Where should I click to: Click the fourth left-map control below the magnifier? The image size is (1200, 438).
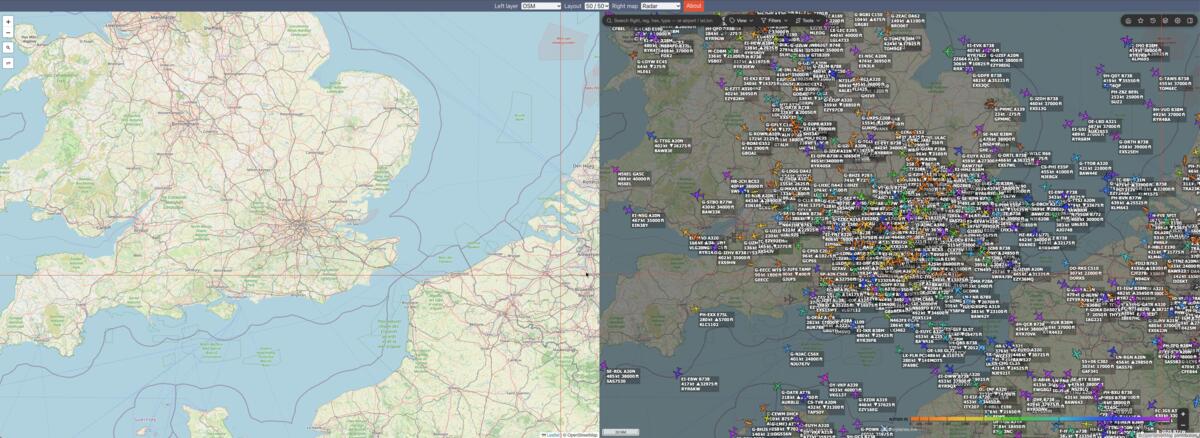[x=8, y=63]
